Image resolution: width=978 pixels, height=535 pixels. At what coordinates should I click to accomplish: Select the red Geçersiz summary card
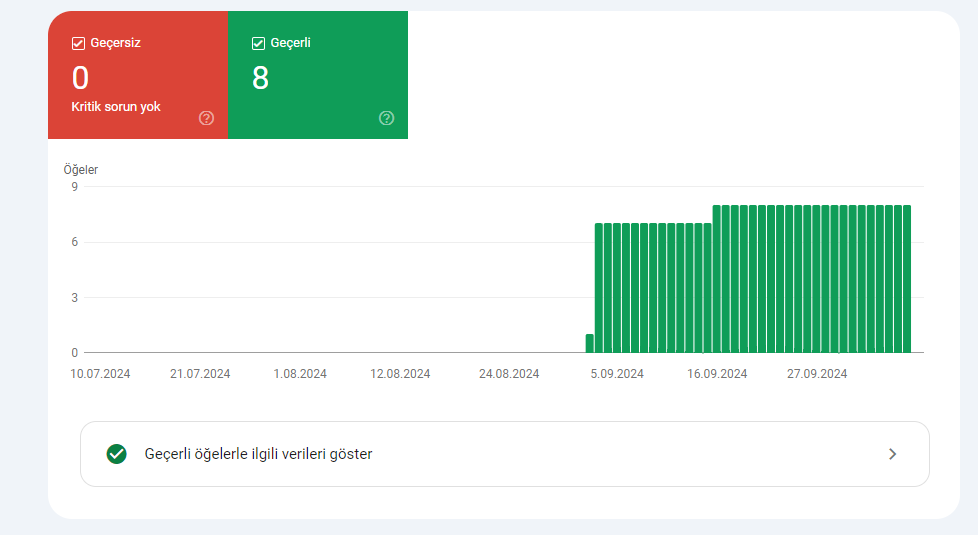pyautogui.click(x=138, y=75)
